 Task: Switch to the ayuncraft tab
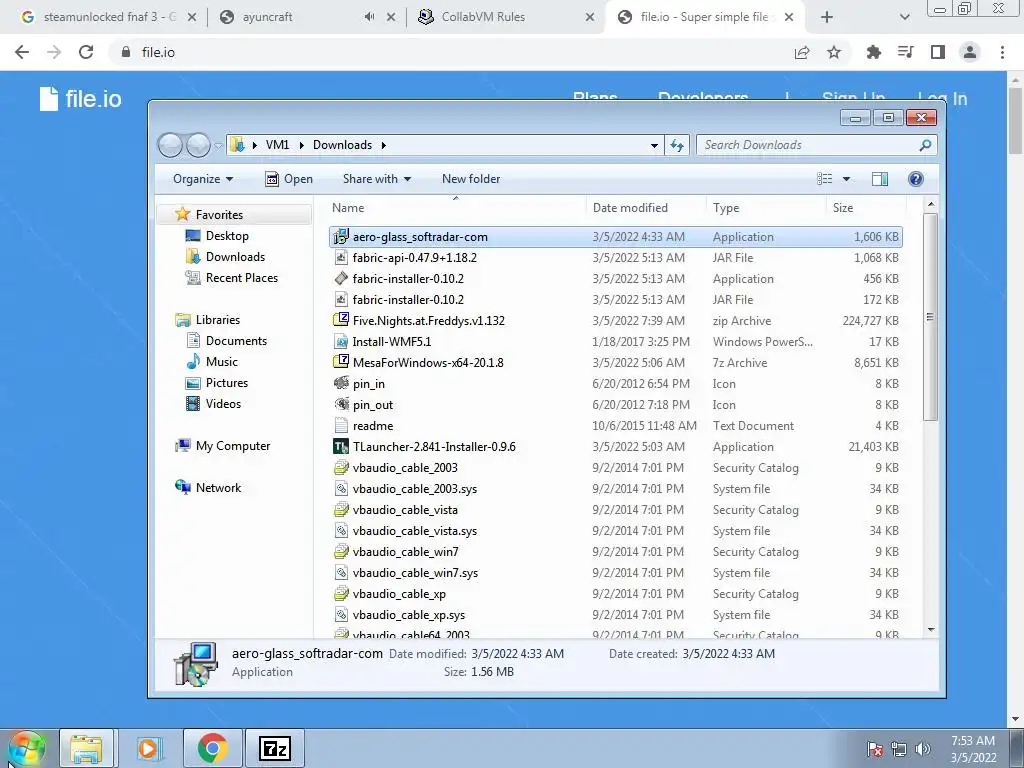[x=307, y=17]
